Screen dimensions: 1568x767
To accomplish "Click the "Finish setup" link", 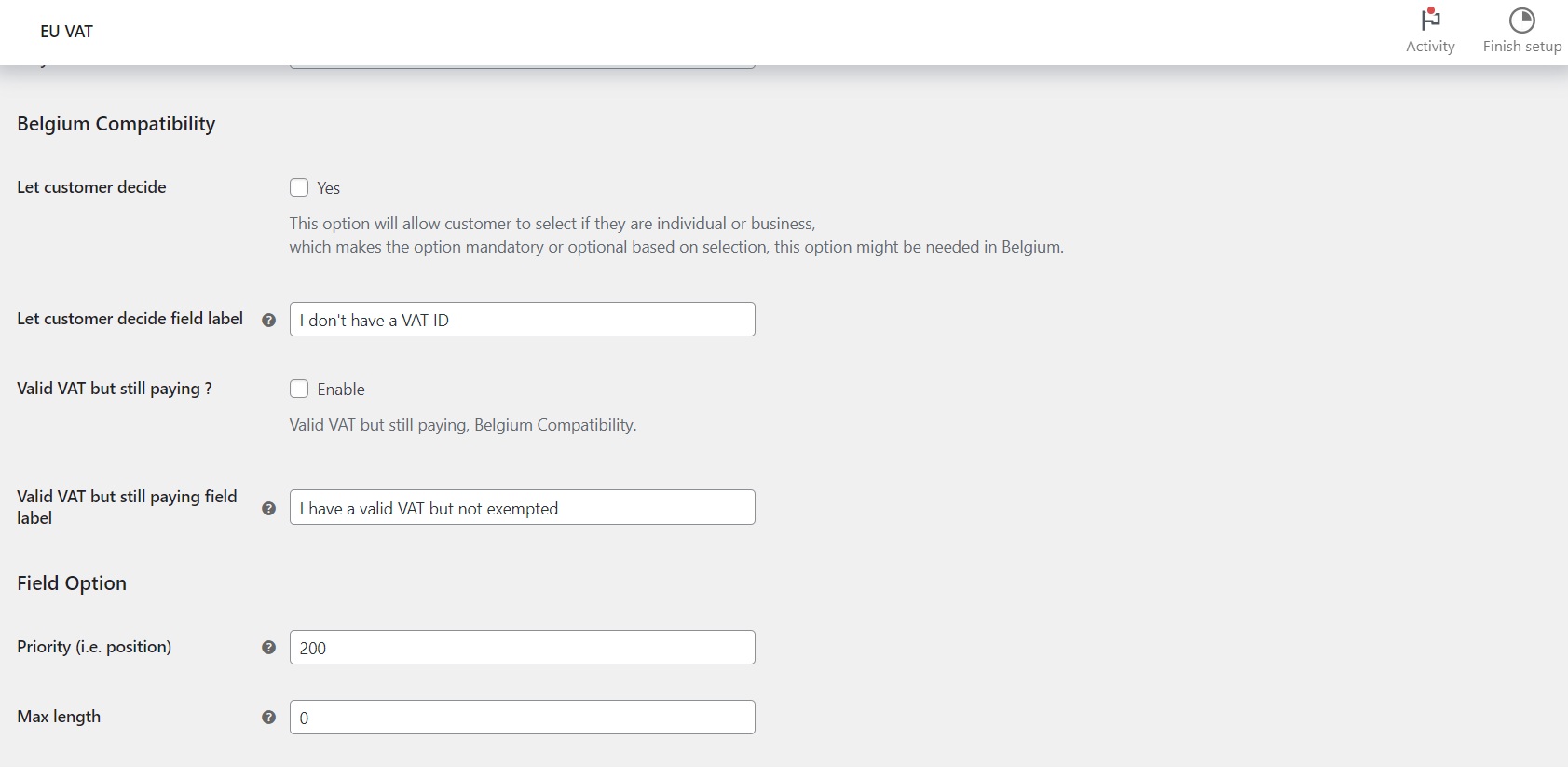I will click(1521, 46).
